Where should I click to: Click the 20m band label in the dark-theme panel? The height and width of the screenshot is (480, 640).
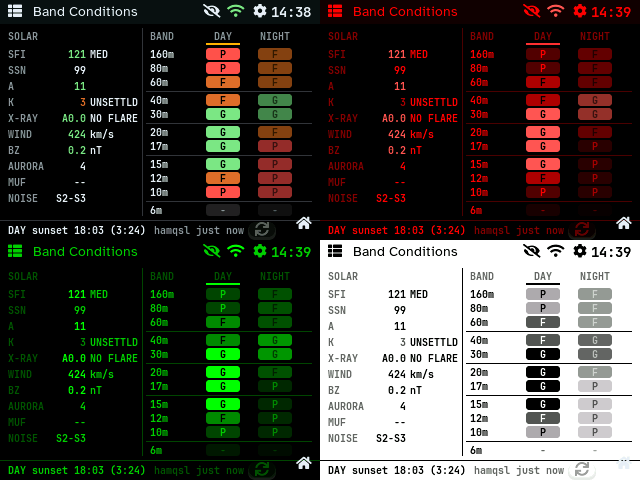[x=159, y=132]
